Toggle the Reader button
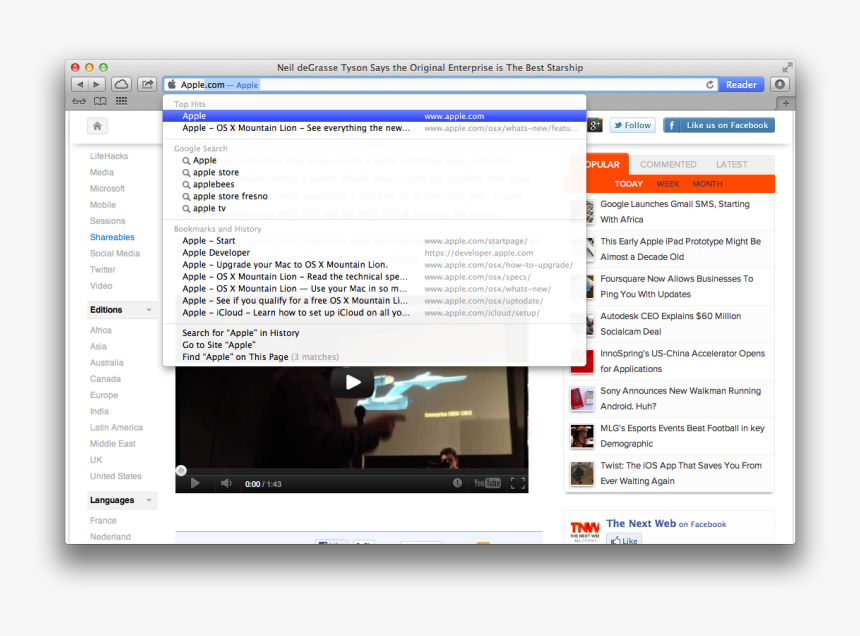This screenshot has width=860, height=636. (x=741, y=84)
